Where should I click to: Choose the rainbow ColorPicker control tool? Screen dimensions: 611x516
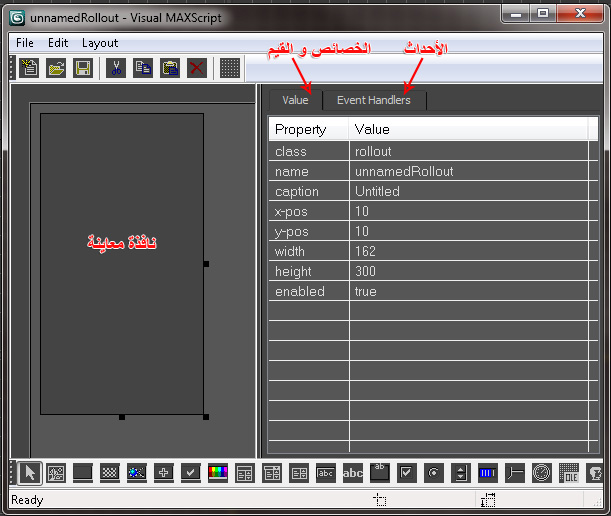[x=218, y=473]
